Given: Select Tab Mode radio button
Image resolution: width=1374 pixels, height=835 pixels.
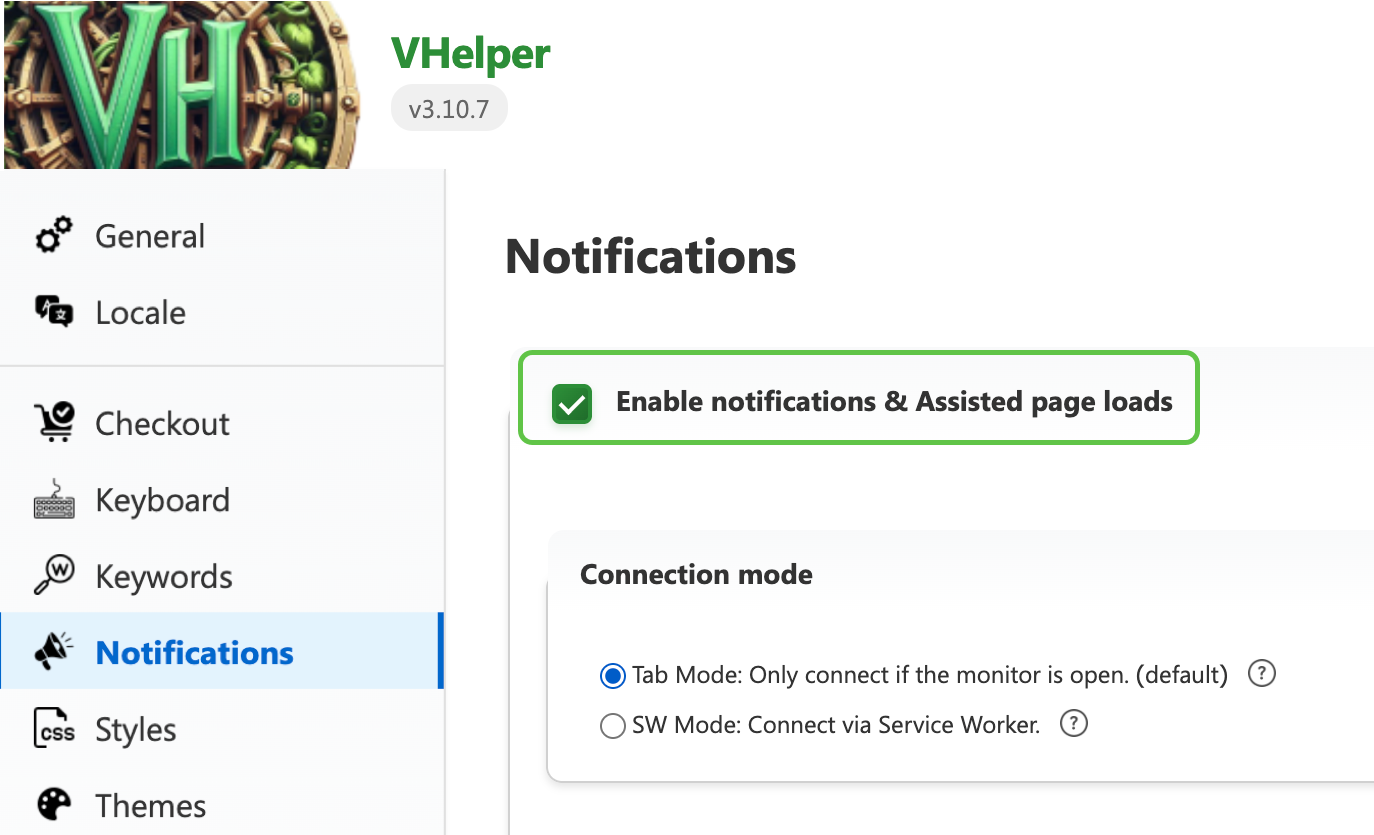Looking at the screenshot, I should pyautogui.click(x=612, y=676).
